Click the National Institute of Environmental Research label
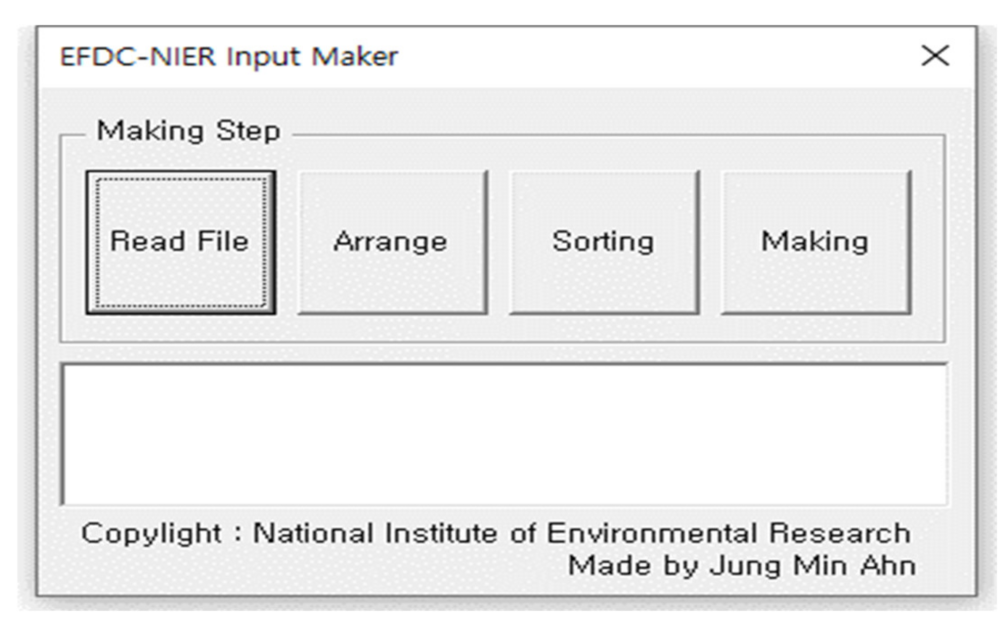 (x=581, y=533)
